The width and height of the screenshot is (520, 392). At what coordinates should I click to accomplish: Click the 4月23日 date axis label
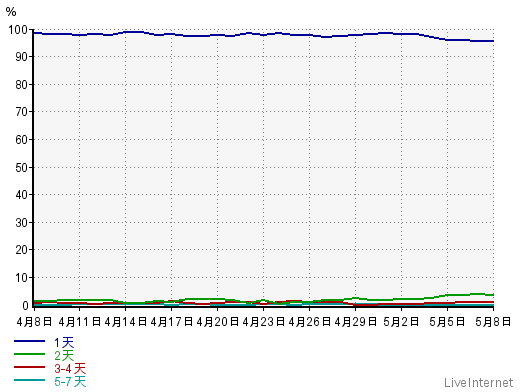(264, 322)
